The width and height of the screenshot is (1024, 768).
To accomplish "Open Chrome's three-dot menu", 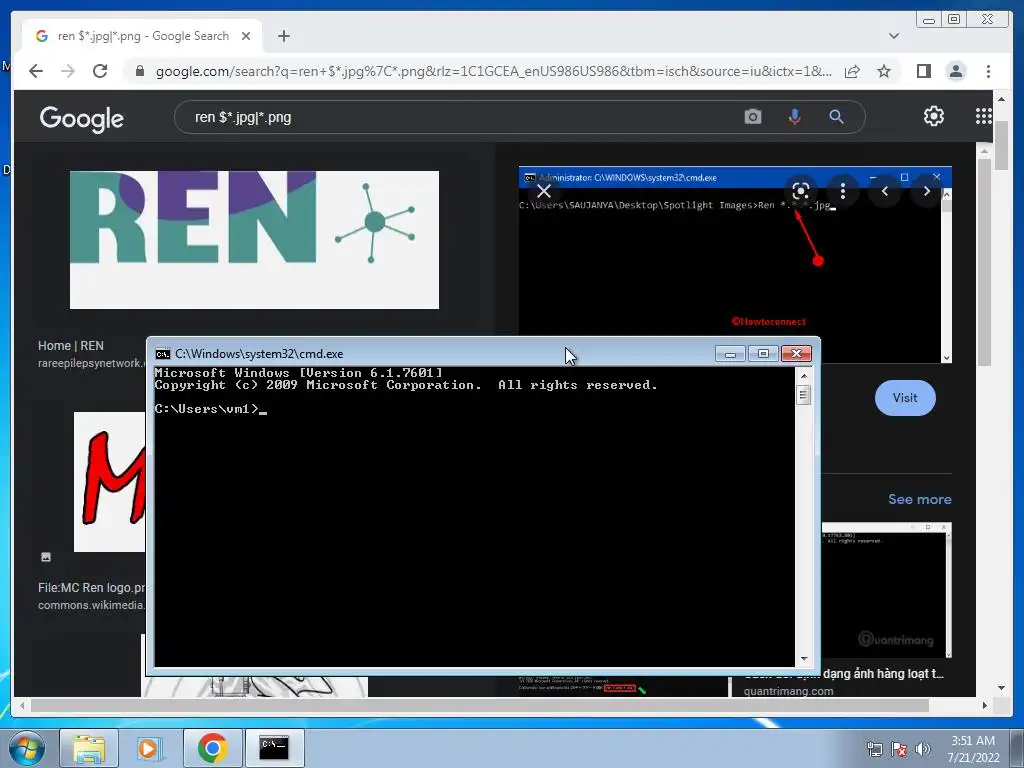I will [x=988, y=71].
